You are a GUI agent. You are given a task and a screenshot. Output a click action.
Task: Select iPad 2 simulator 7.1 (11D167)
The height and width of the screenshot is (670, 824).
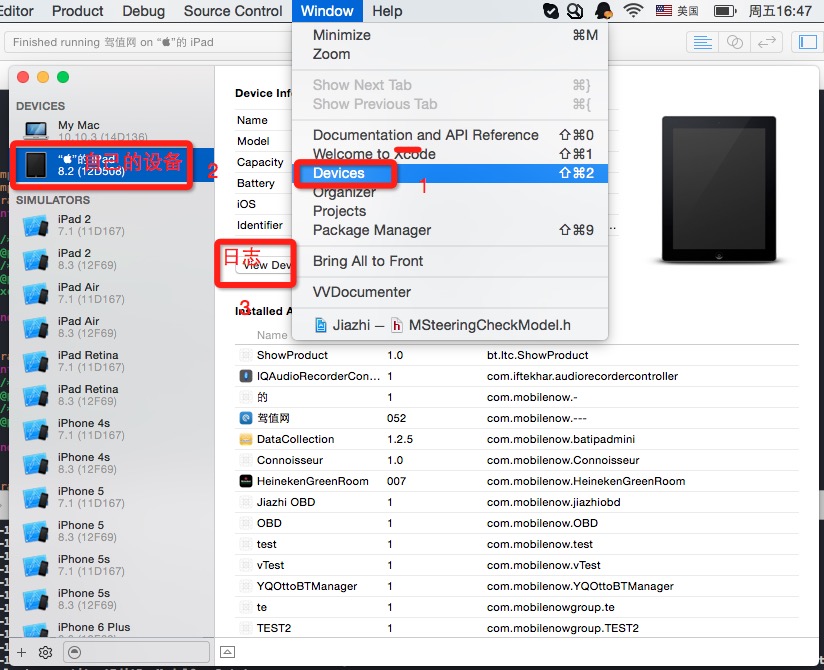click(x=112, y=225)
